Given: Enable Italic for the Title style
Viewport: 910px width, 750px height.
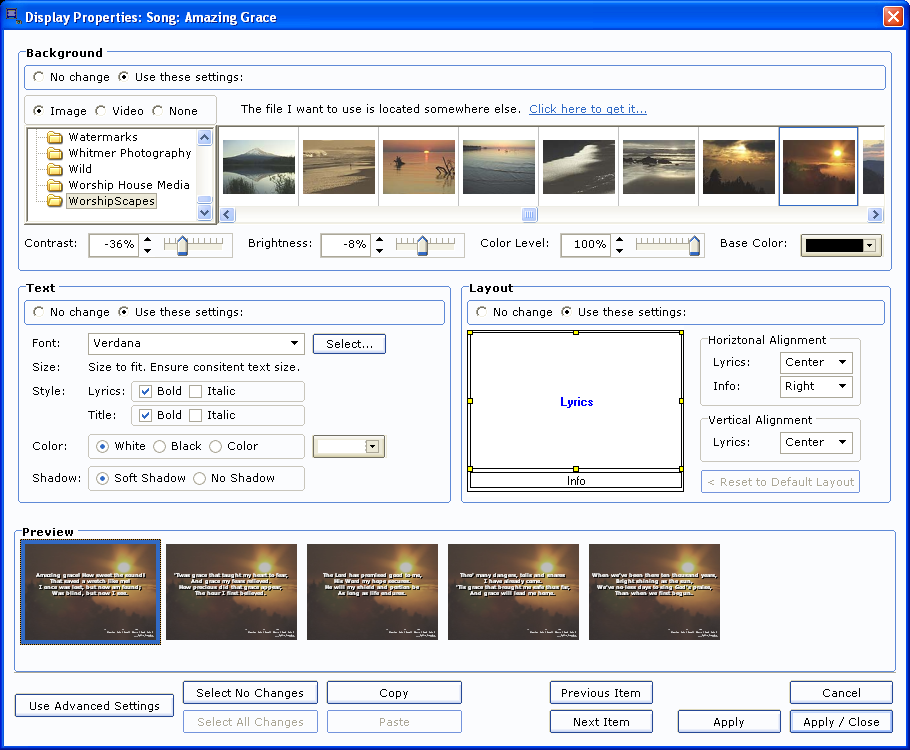Looking at the screenshot, I should tap(196, 415).
